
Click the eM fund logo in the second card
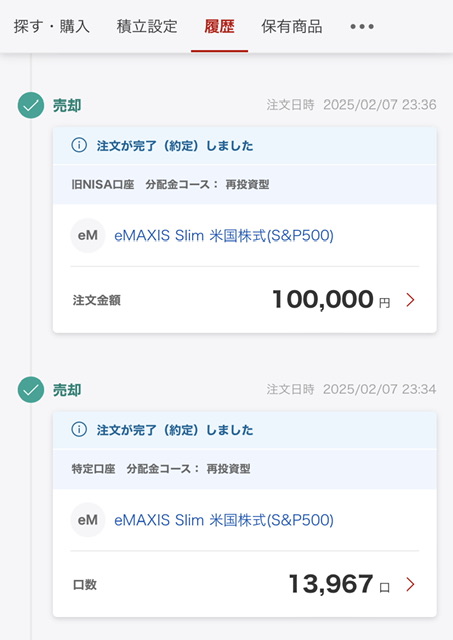88,520
